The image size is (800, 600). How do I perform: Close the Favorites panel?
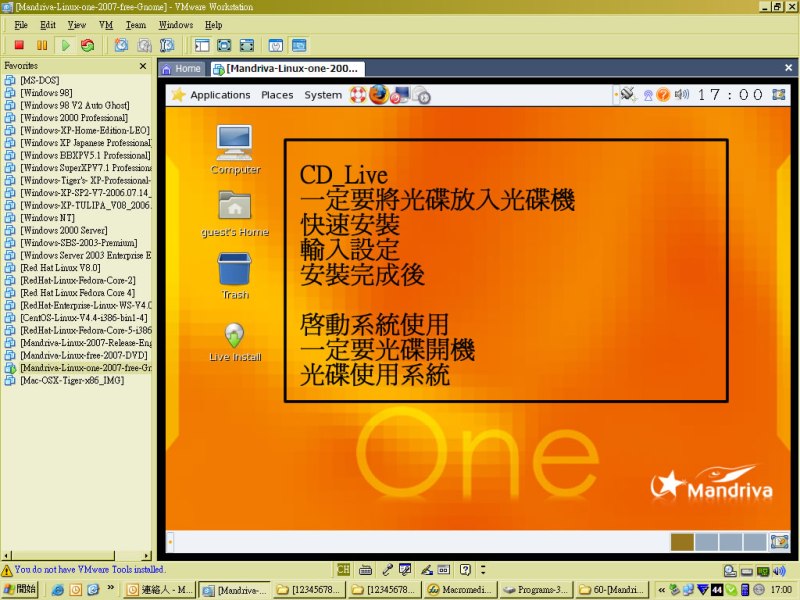143,66
